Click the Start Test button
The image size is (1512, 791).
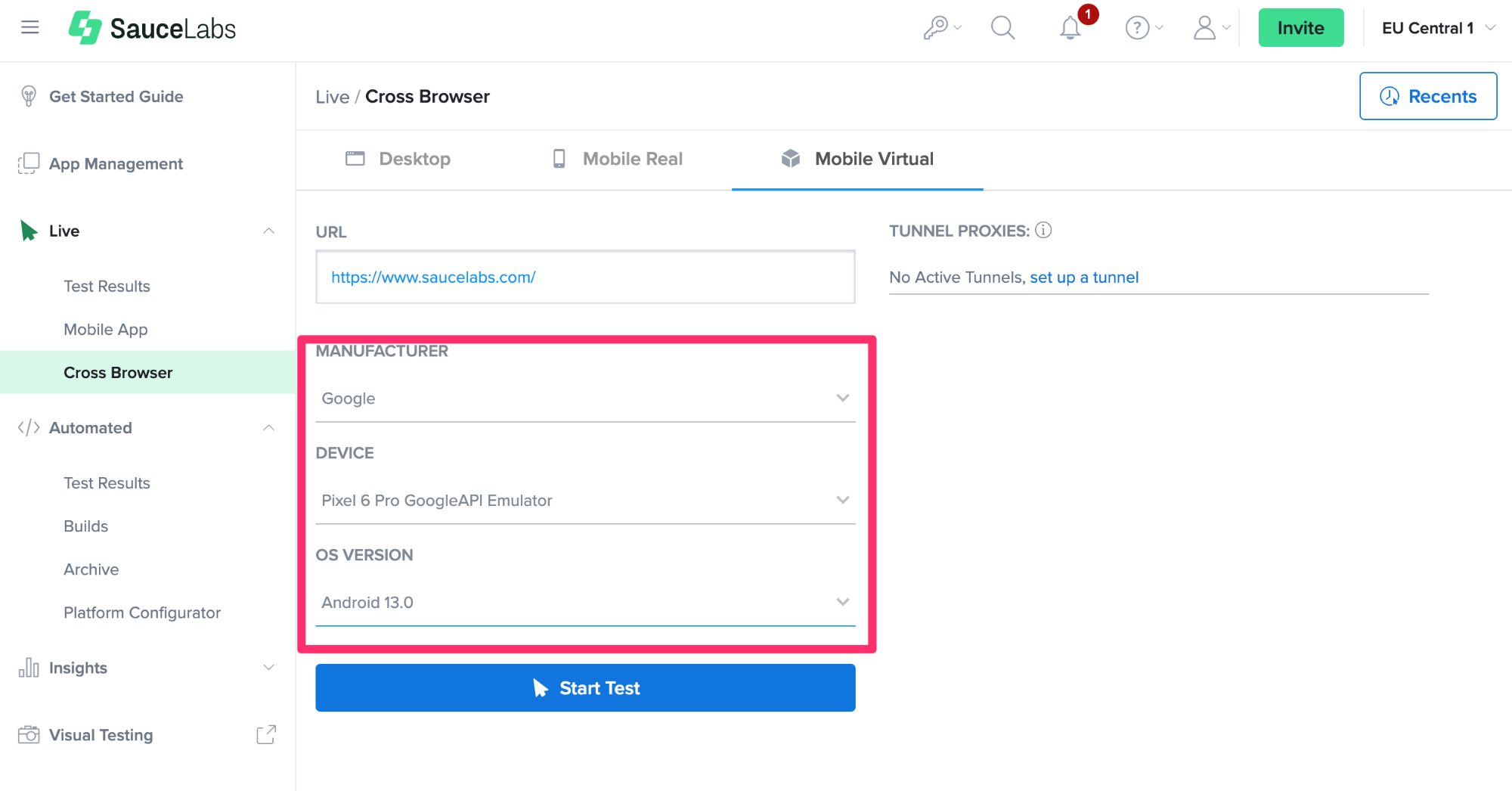(585, 687)
